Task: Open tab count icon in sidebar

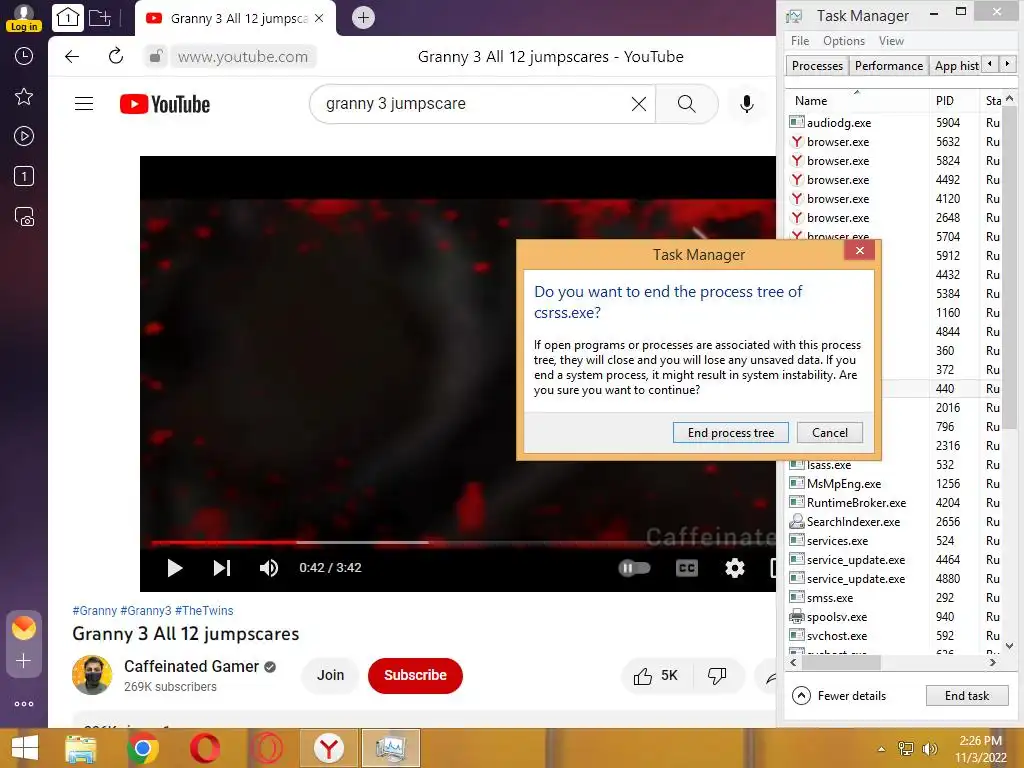Action: click(24, 176)
